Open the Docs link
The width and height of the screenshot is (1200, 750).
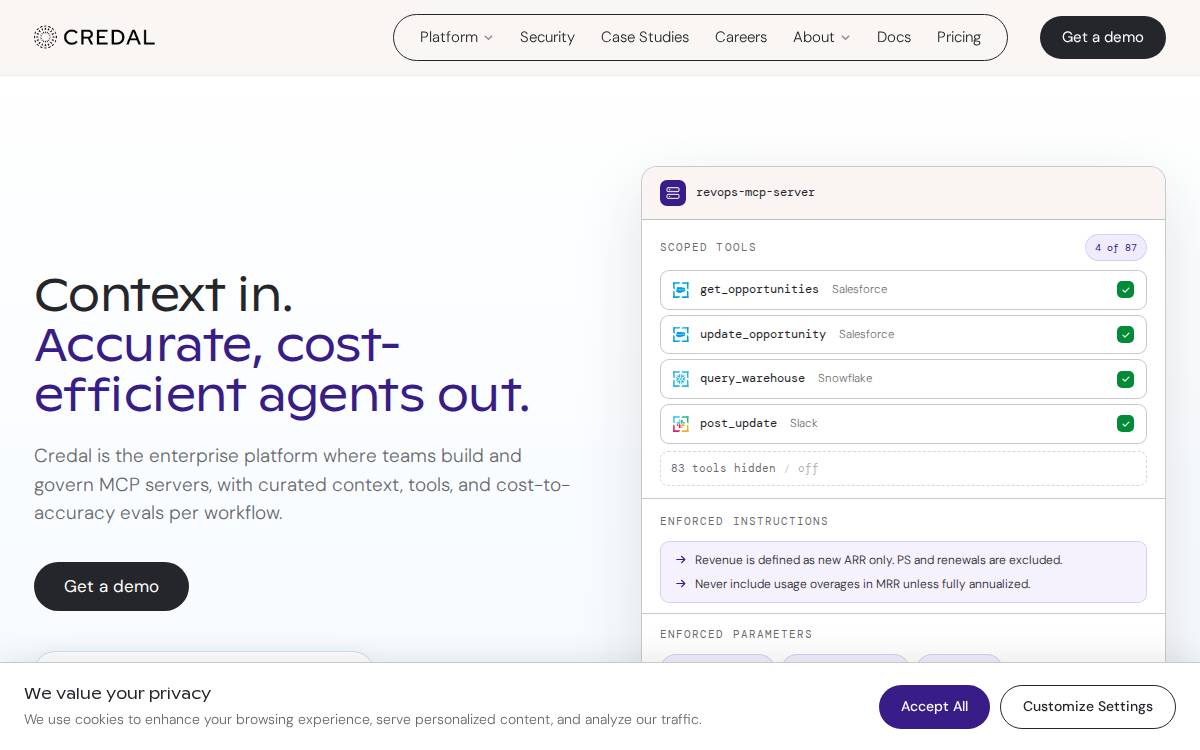coord(894,37)
